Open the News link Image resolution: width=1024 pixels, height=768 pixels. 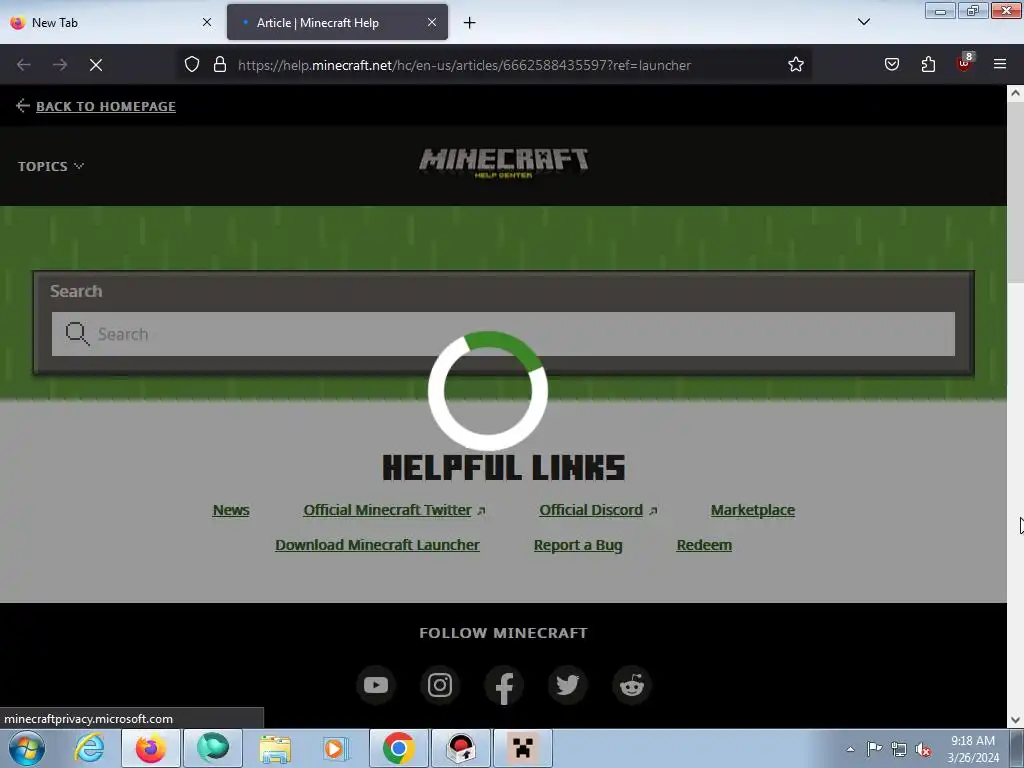[231, 510]
